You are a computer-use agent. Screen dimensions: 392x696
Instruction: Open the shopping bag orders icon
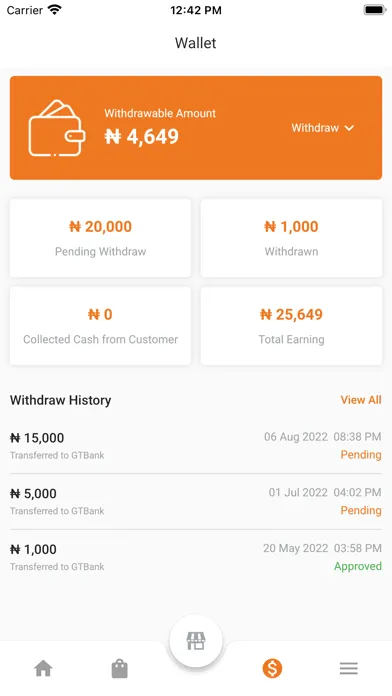coord(119,668)
